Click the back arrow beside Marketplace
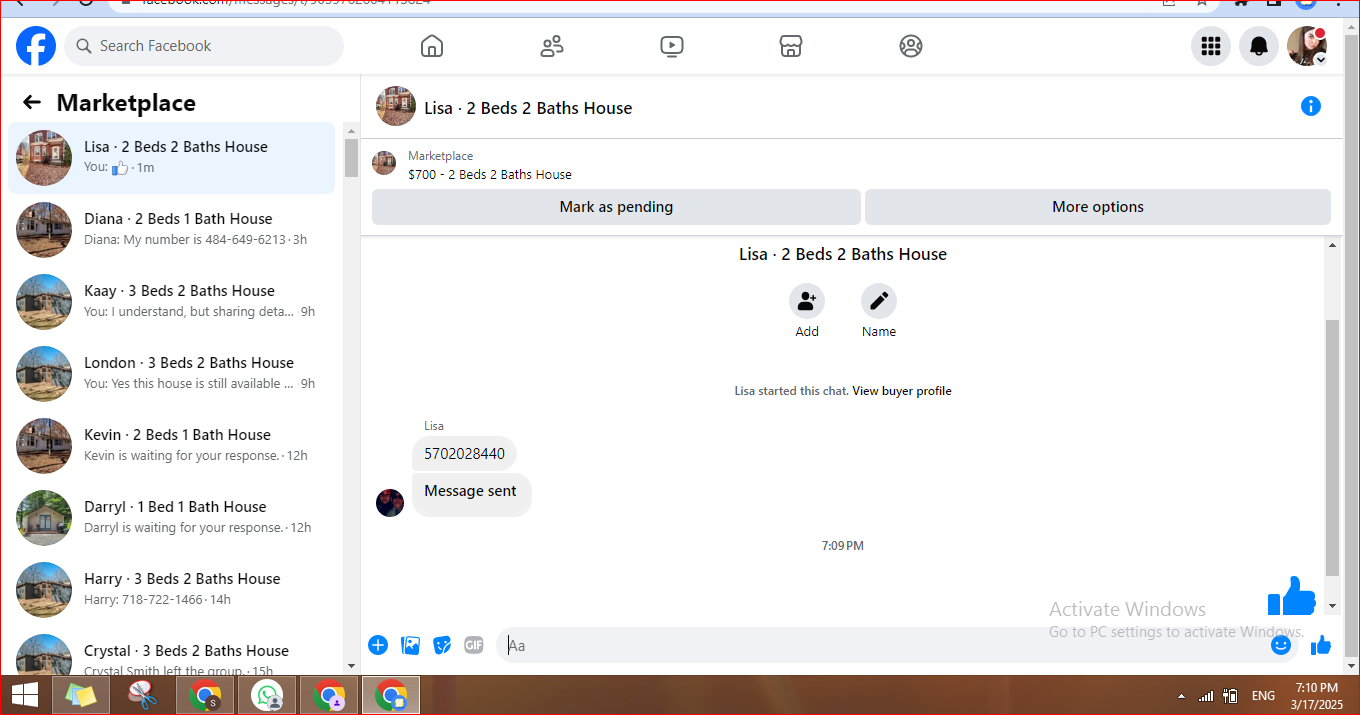Image resolution: width=1360 pixels, height=715 pixels. 32,102
